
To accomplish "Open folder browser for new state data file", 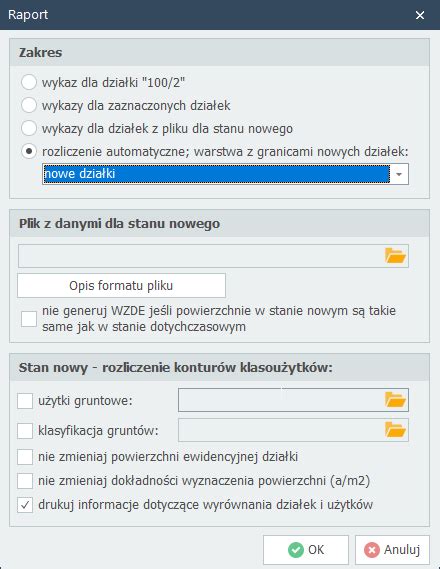I will pos(395,256).
